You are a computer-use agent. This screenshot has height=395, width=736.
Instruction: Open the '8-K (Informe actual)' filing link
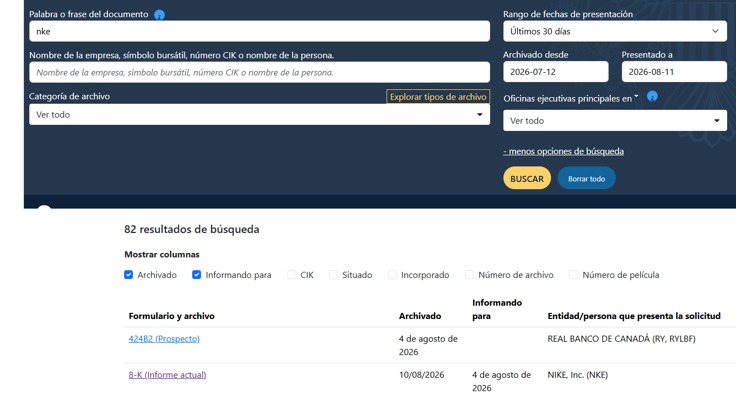click(x=167, y=375)
